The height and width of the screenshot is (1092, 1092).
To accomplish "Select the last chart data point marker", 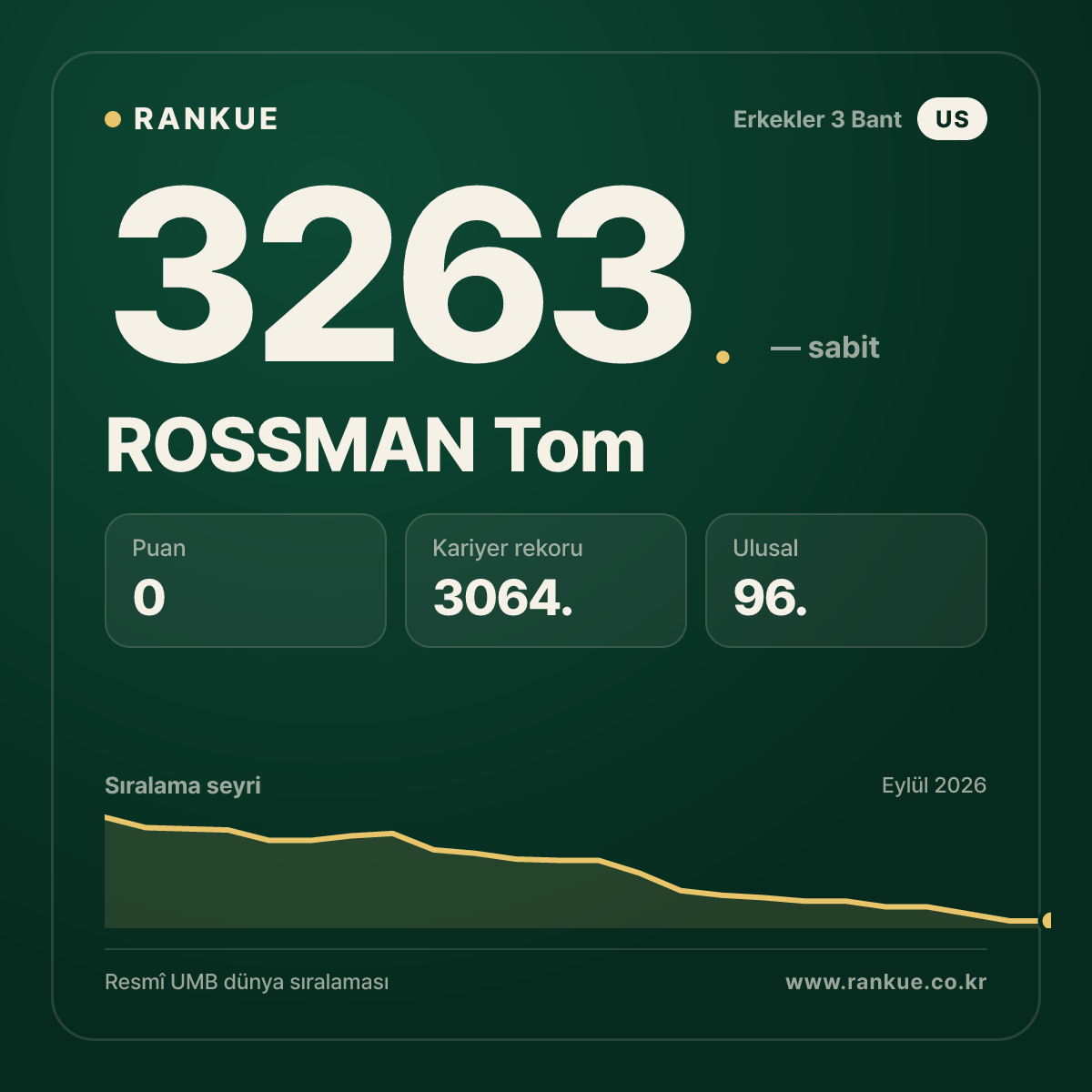I will click(x=1046, y=921).
